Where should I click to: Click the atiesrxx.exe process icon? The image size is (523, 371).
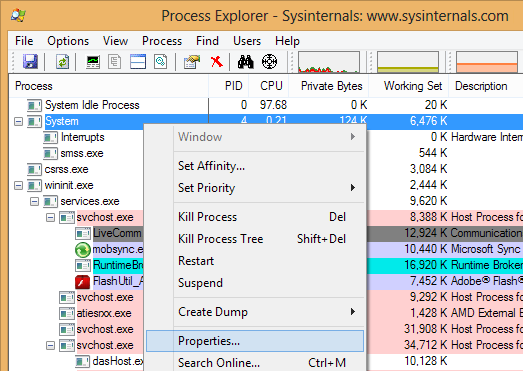pyautogui.click(x=67, y=313)
